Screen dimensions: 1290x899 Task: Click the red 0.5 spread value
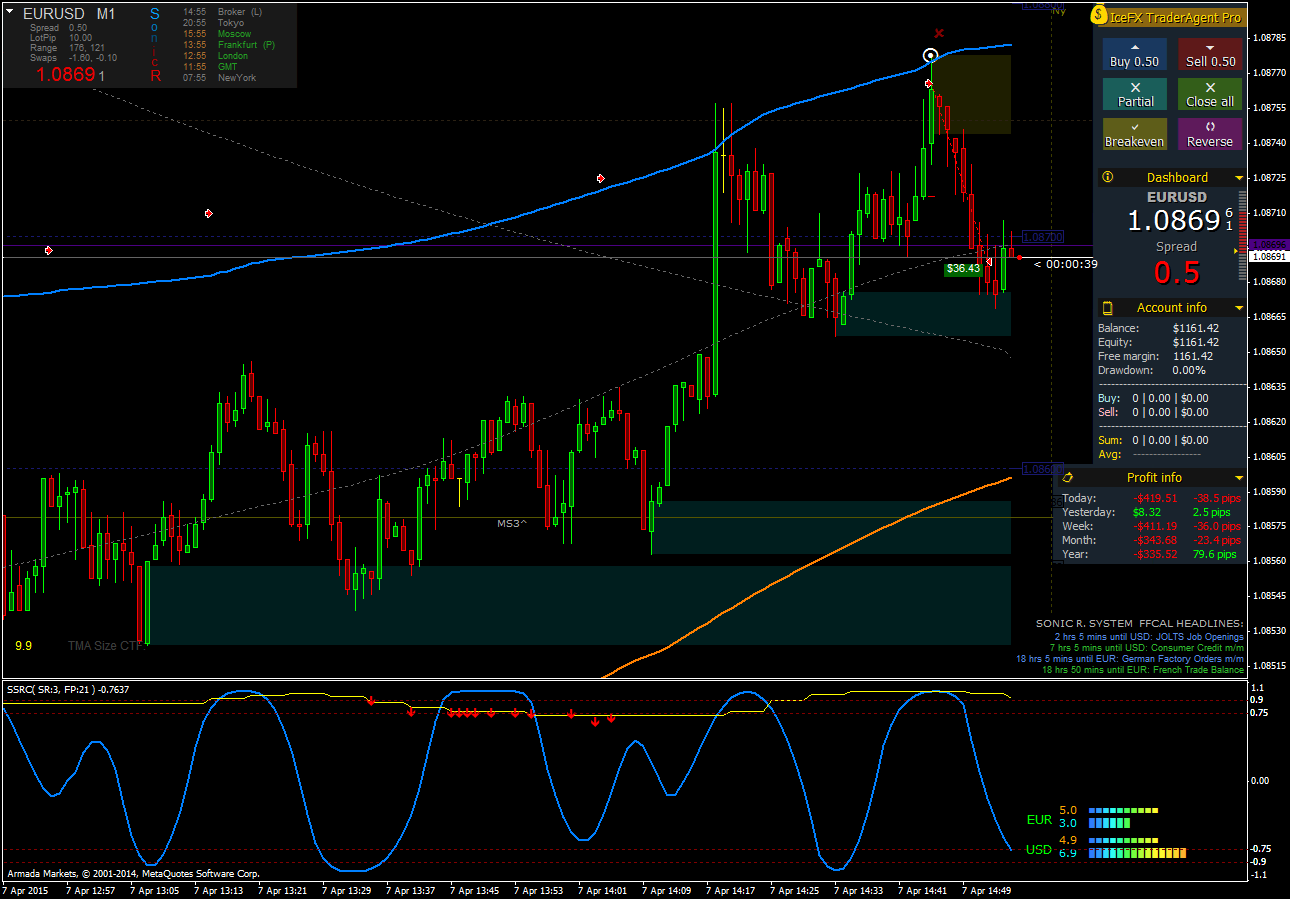(1176, 272)
